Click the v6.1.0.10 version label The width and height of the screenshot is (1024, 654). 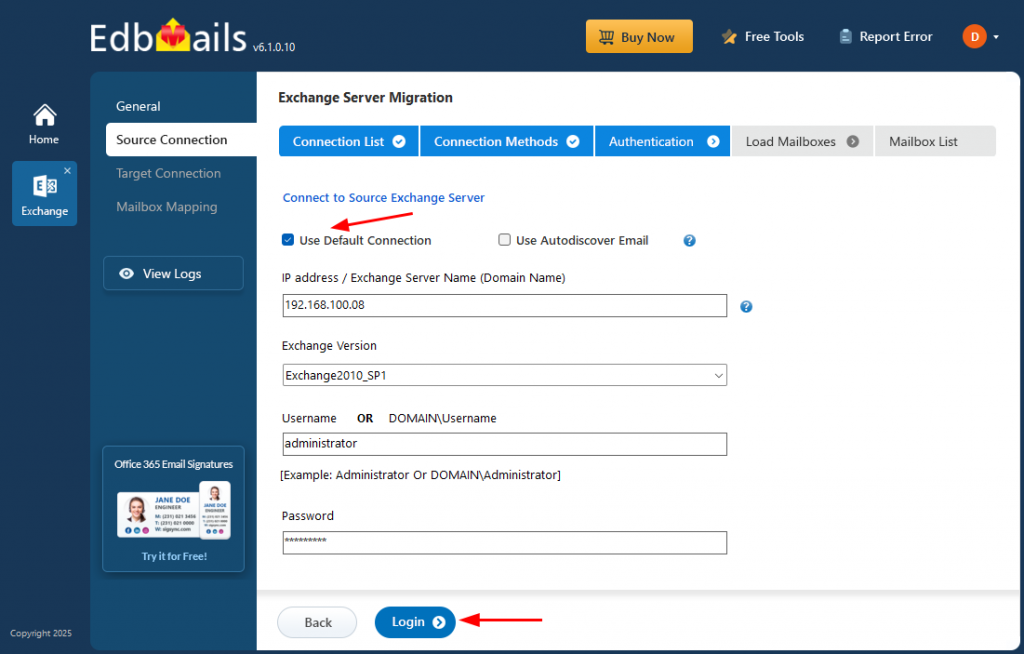click(x=274, y=47)
